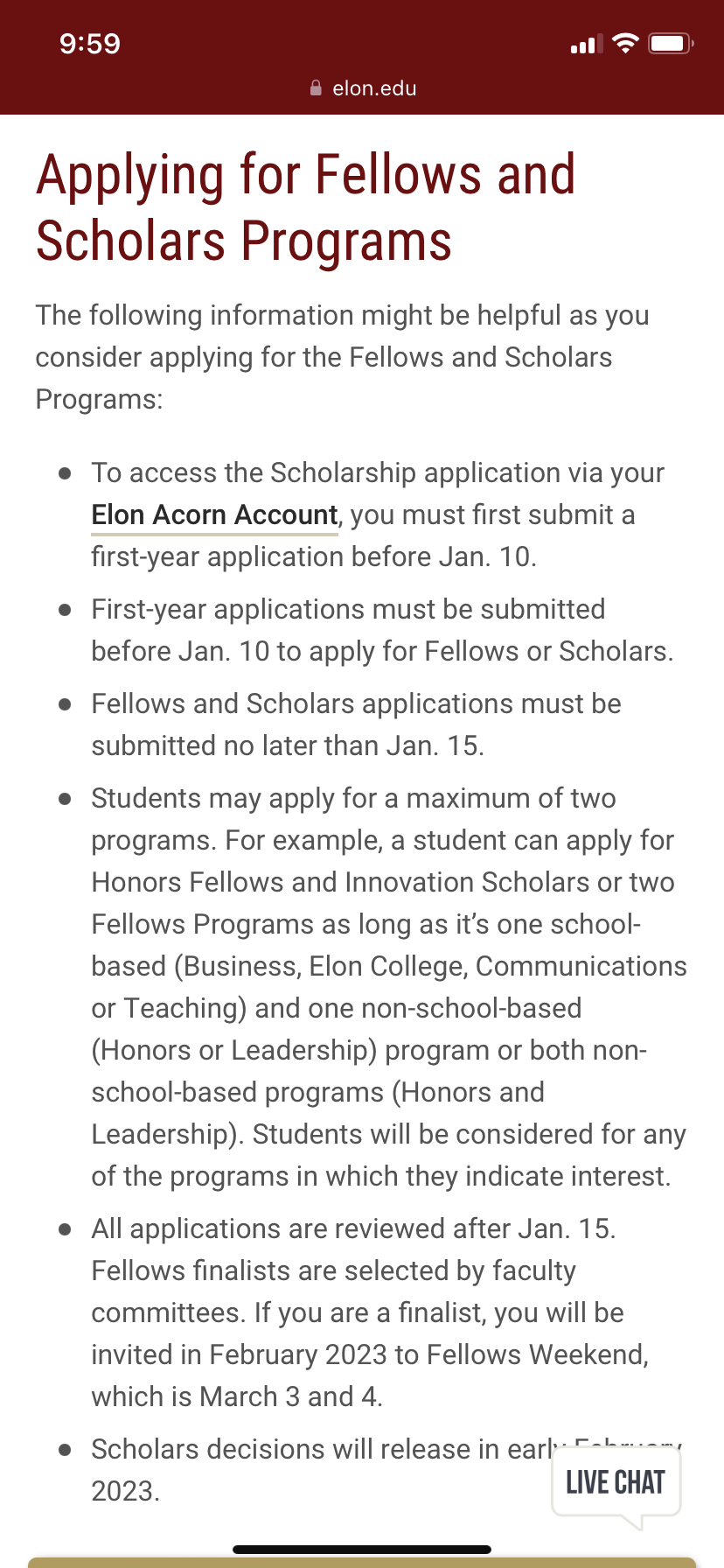The width and height of the screenshot is (724, 1568).
Task: Tap the Applying for Fellows and Scholars heading
Action: coord(306,207)
